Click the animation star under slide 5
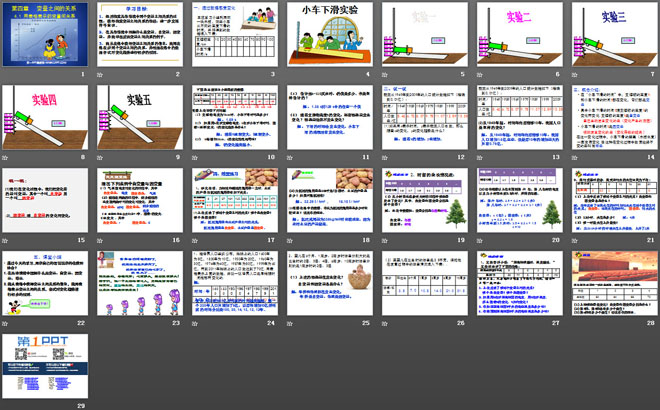Image resolution: width=660 pixels, height=410 pixels. pos(385,75)
